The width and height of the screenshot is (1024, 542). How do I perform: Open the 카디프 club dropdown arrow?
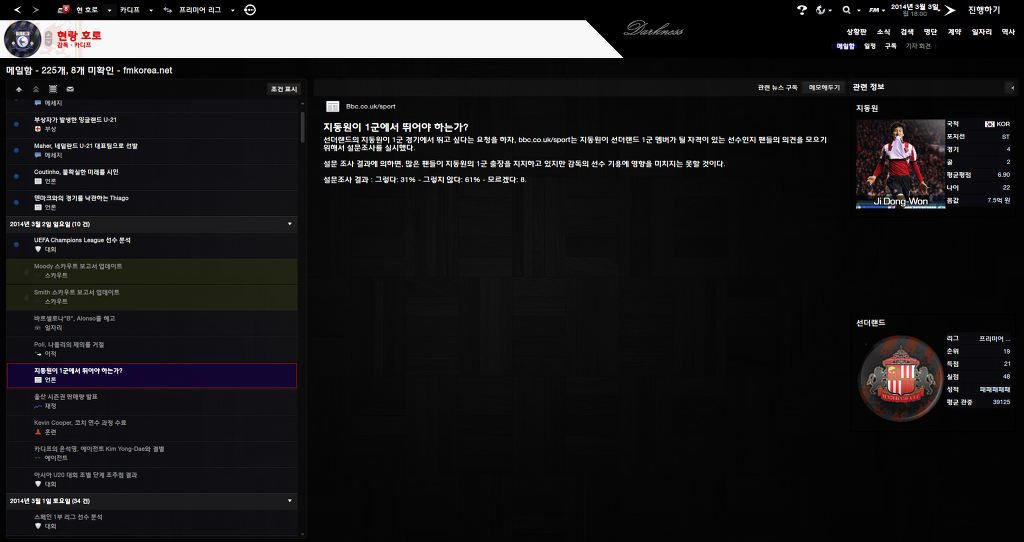(151, 10)
